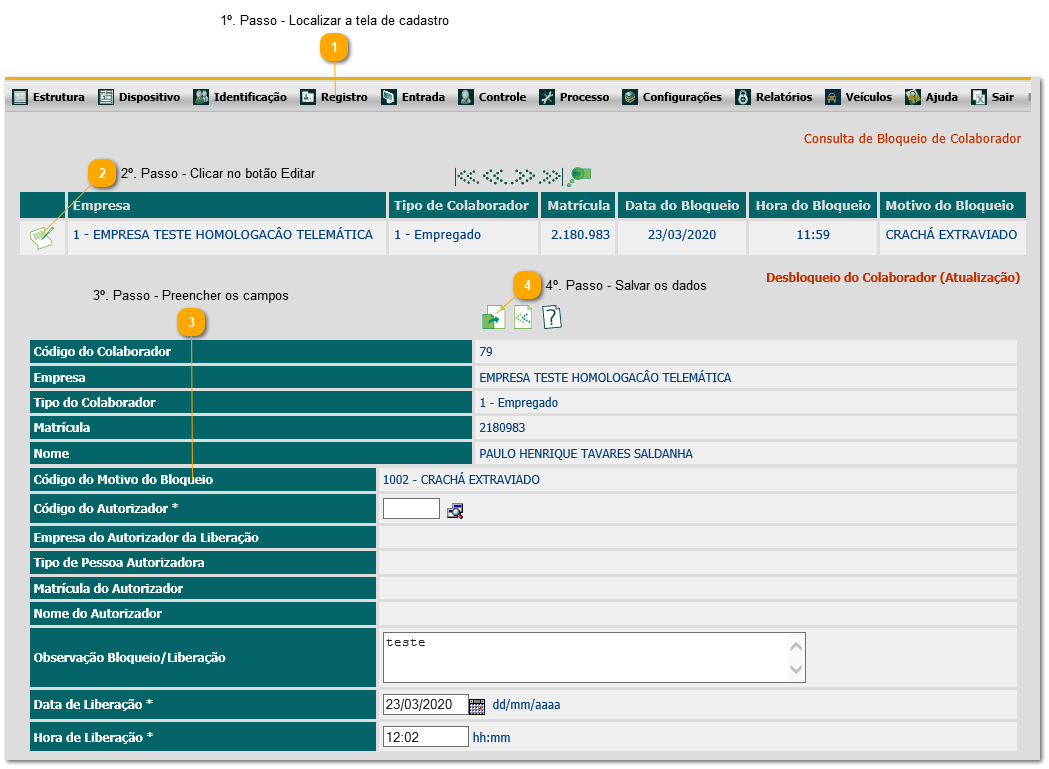
Task: Go to the first record page
Action: pos(467,177)
